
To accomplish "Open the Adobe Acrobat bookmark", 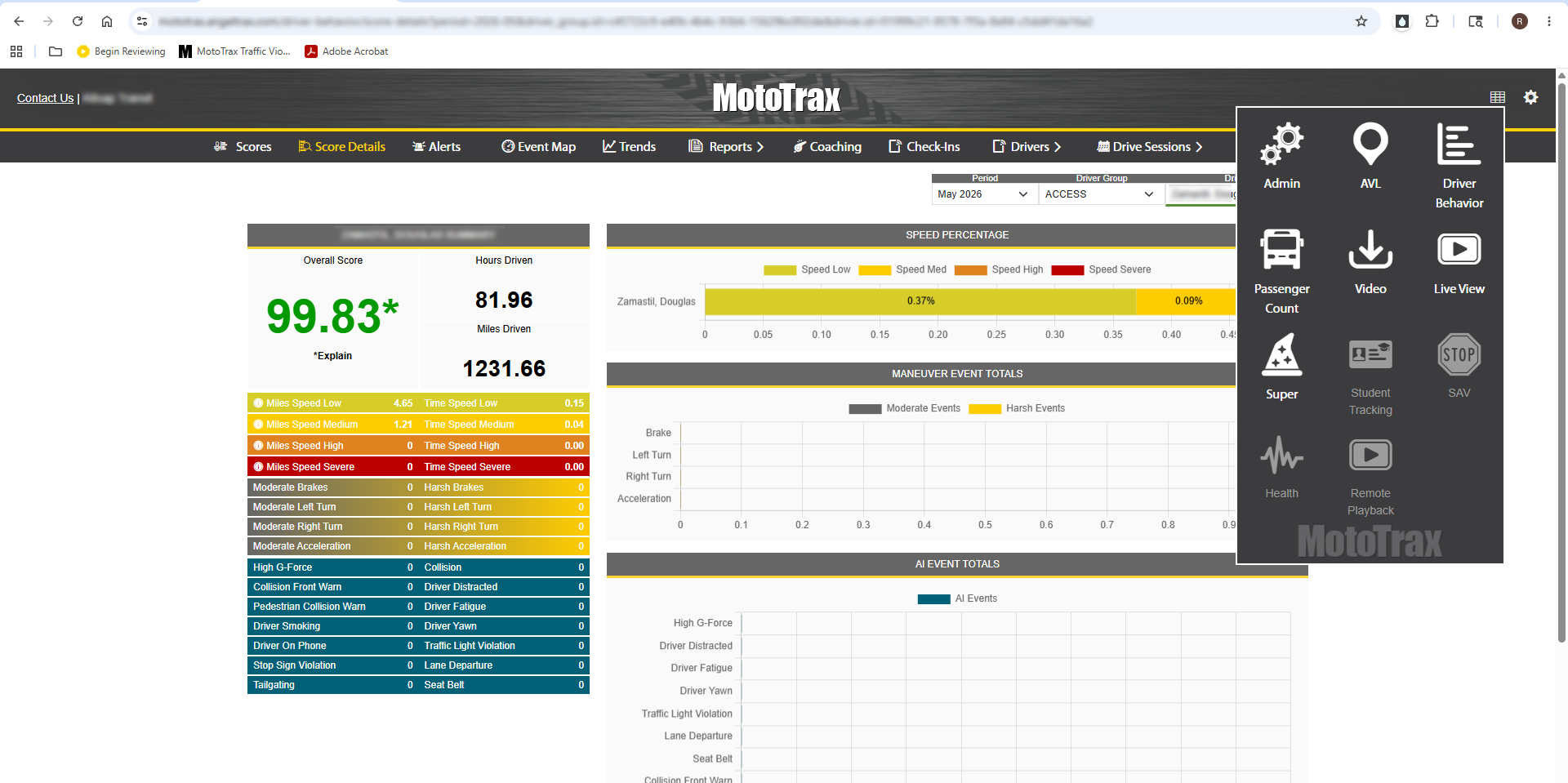I will tap(346, 51).
